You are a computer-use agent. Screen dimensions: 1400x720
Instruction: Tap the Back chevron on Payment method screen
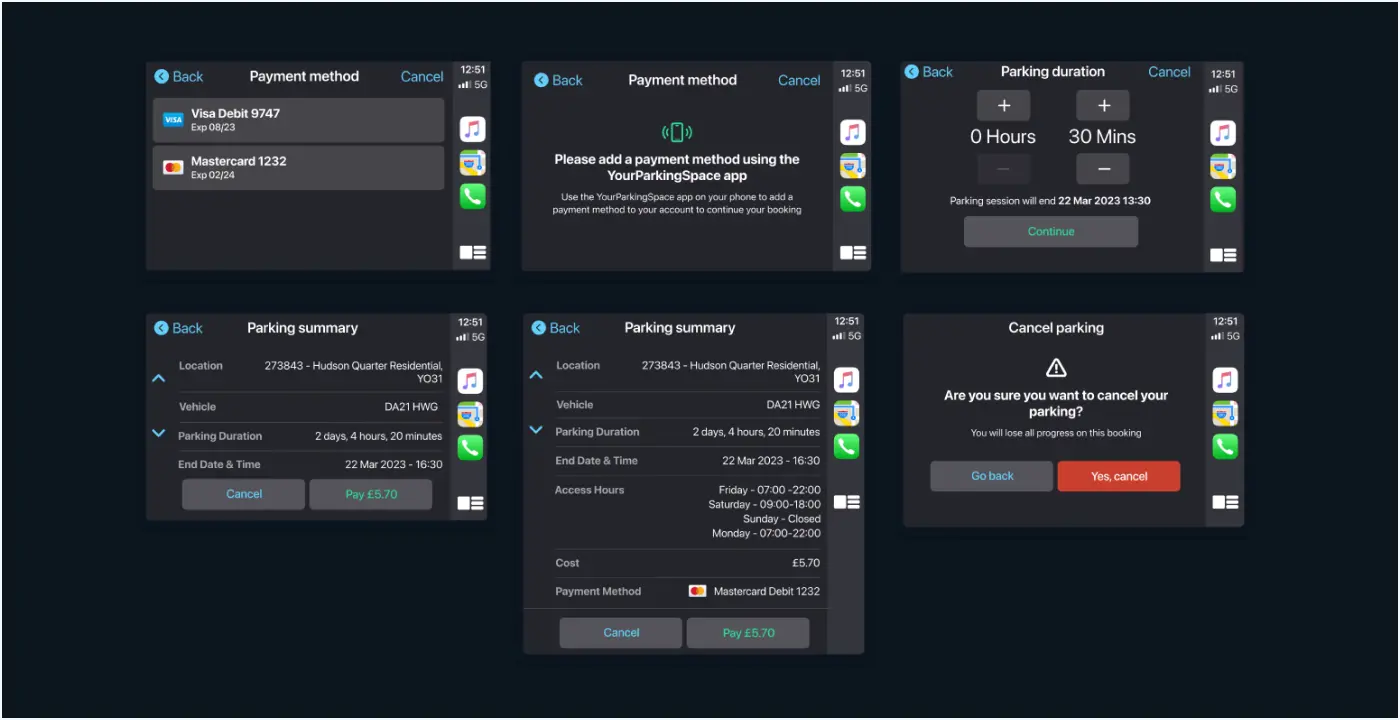click(x=162, y=76)
